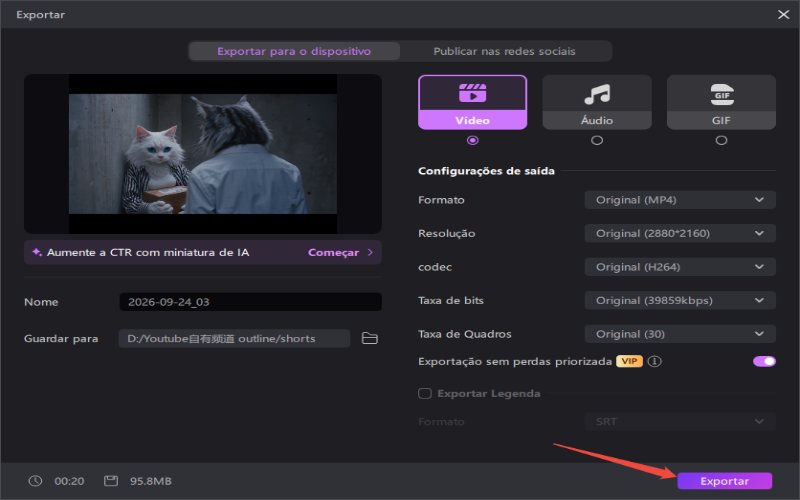Image resolution: width=800 pixels, height=500 pixels.
Task: Click the Taxa de Quadros label
Action: pos(464,334)
